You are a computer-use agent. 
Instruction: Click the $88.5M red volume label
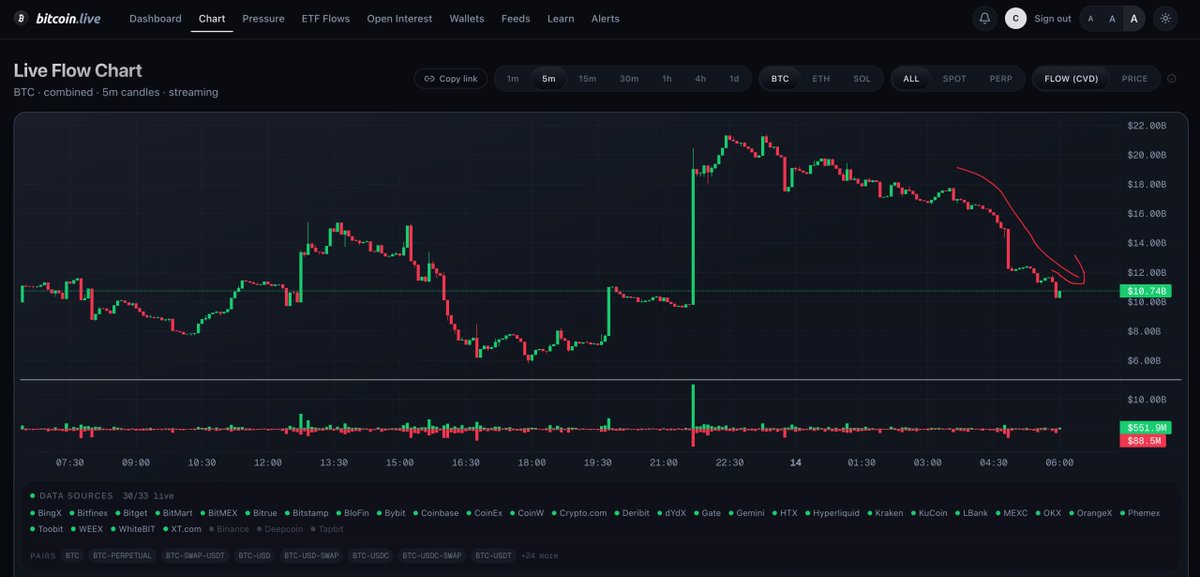point(1141,440)
